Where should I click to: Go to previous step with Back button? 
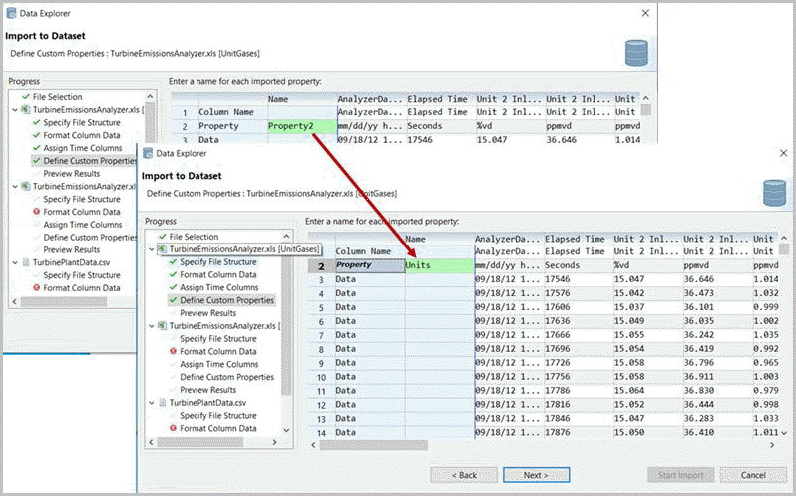(x=463, y=475)
